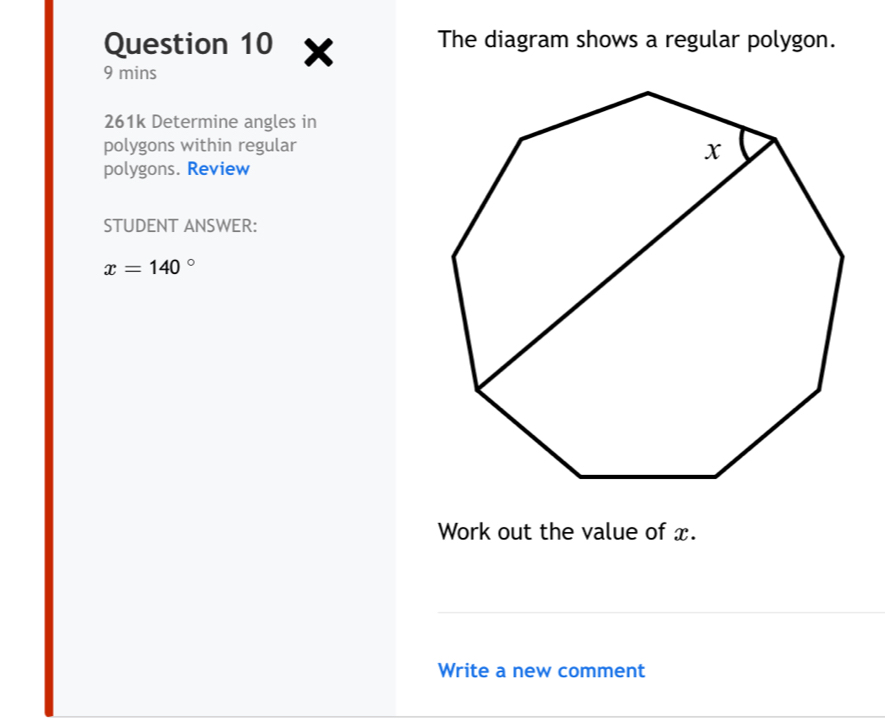
Task: Click the divider line above the comment link
Action: [x=660, y=612]
